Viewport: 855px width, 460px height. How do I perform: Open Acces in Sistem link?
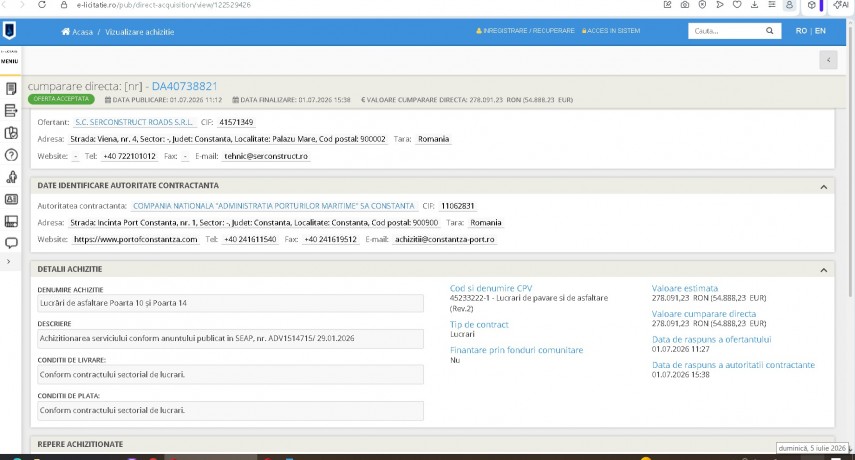click(x=611, y=31)
